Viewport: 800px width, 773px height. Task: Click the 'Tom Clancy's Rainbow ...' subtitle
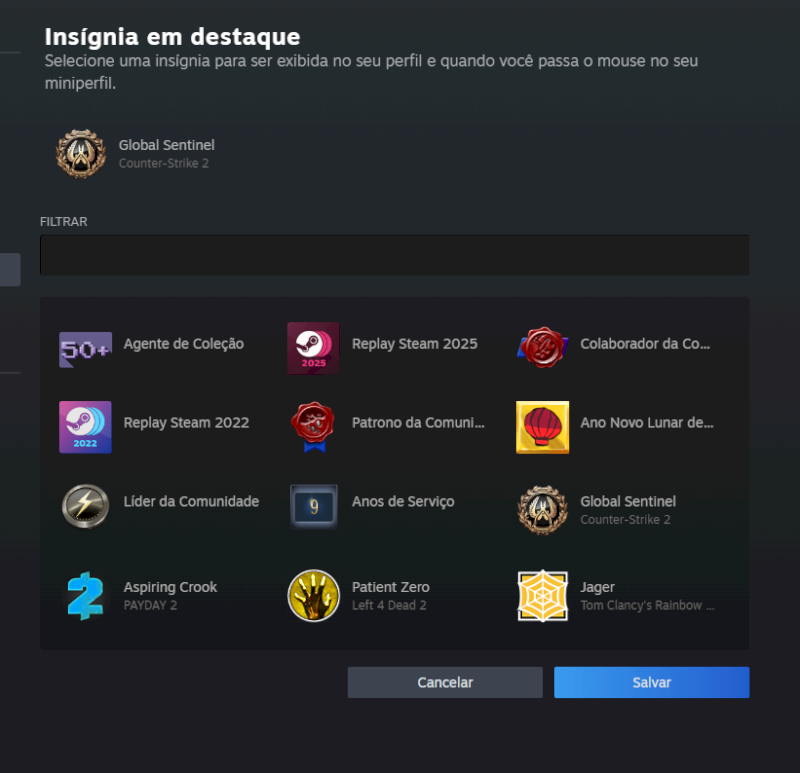pyautogui.click(x=647, y=605)
